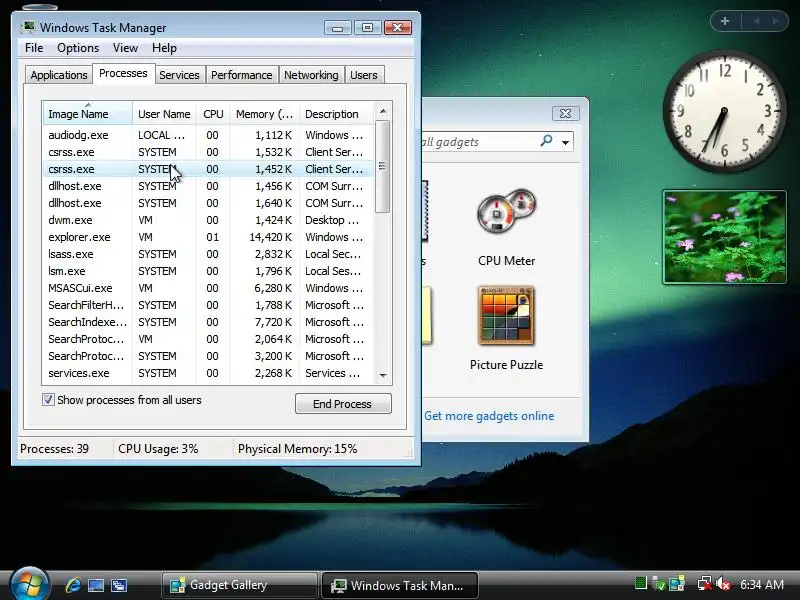Click Switch between windows quick launch icon
Screen dimensions: 800x600
(119, 585)
